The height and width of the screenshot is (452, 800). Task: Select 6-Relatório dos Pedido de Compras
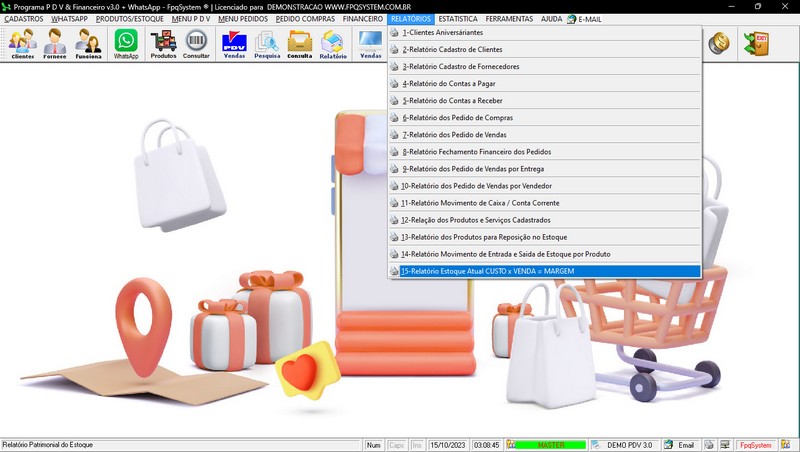point(544,118)
